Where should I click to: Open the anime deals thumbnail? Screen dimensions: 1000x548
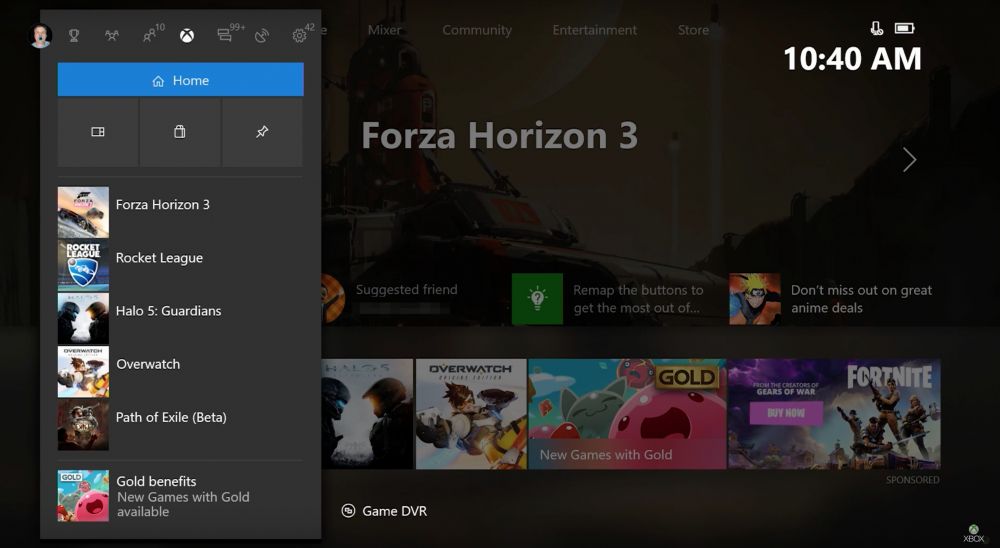coord(755,299)
